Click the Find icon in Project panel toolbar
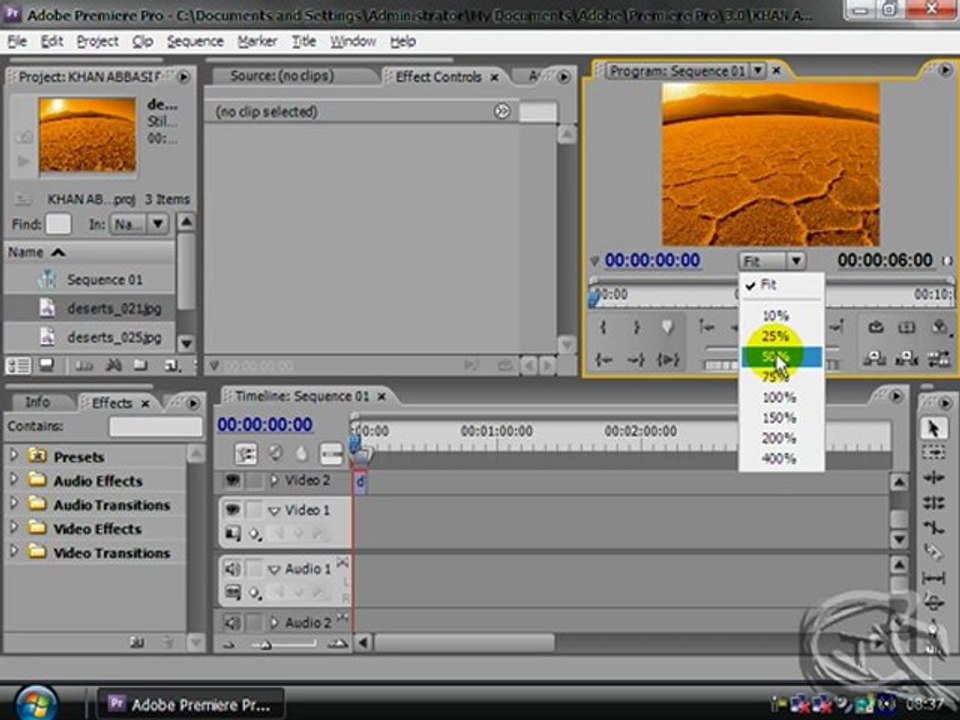 [113, 366]
